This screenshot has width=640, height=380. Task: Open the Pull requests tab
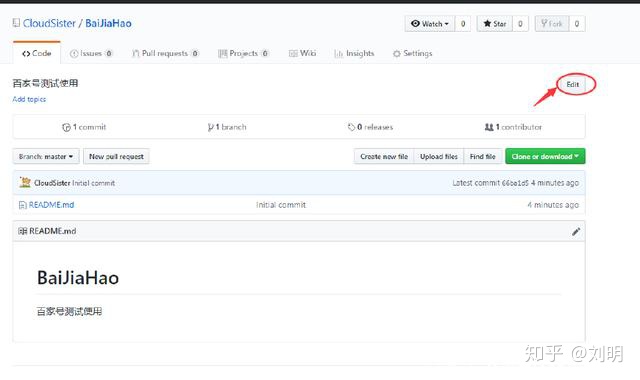click(165, 53)
